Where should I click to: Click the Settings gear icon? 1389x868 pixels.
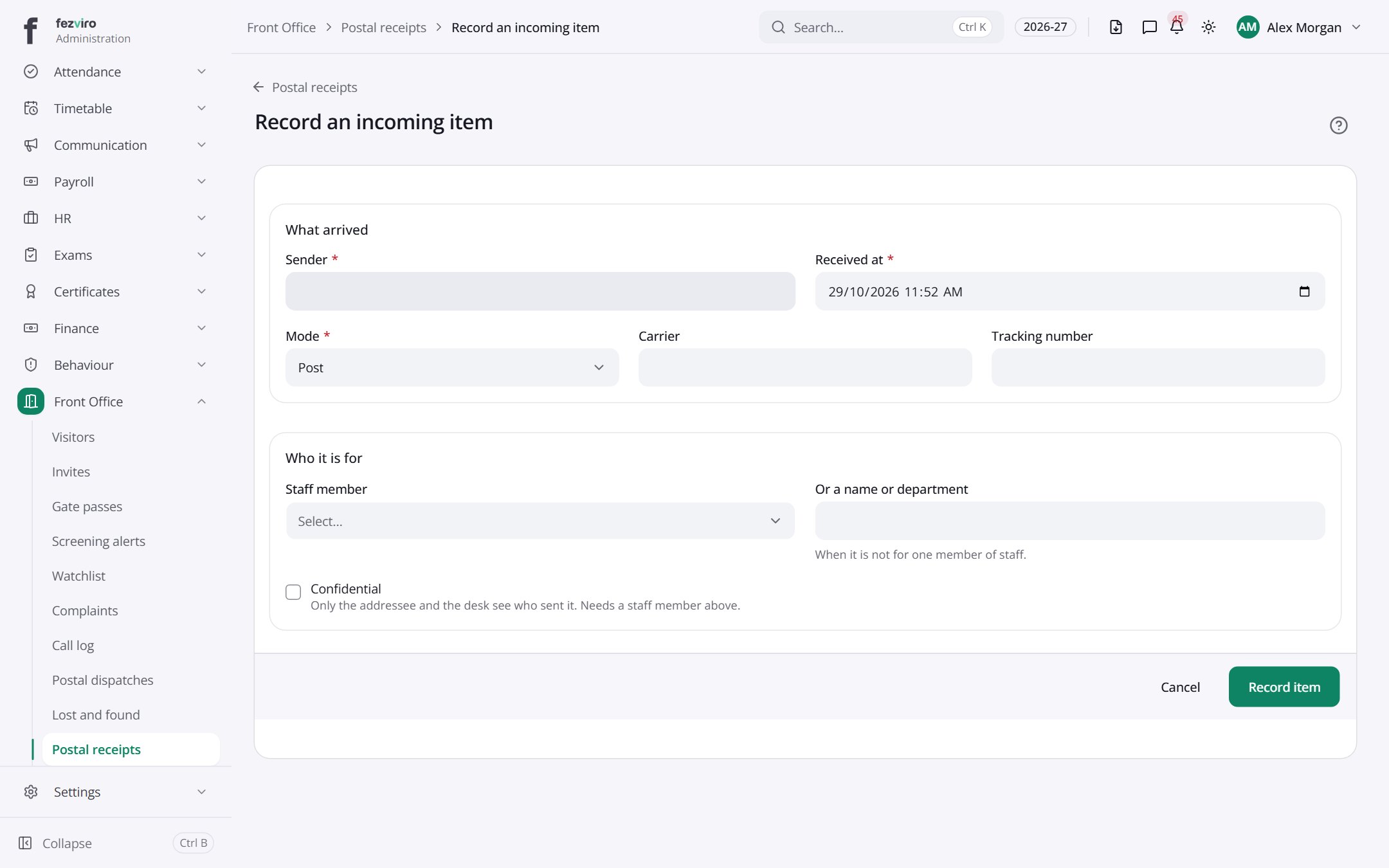[31, 791]
